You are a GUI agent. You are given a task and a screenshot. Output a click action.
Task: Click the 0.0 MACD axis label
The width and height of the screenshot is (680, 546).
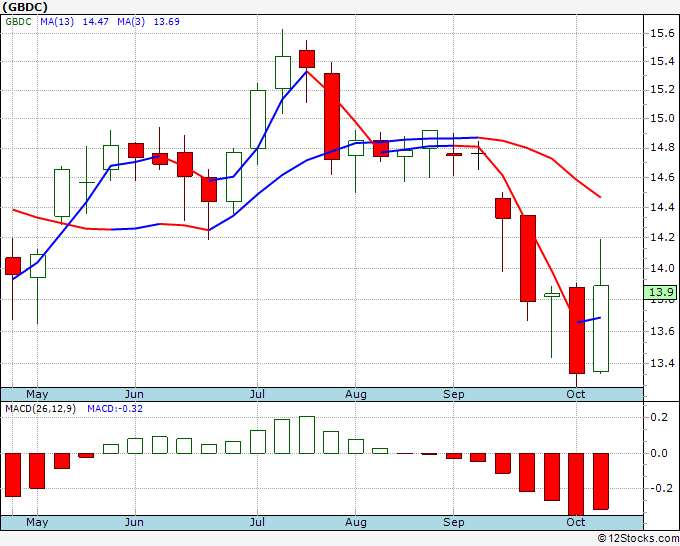coord(659,453)
